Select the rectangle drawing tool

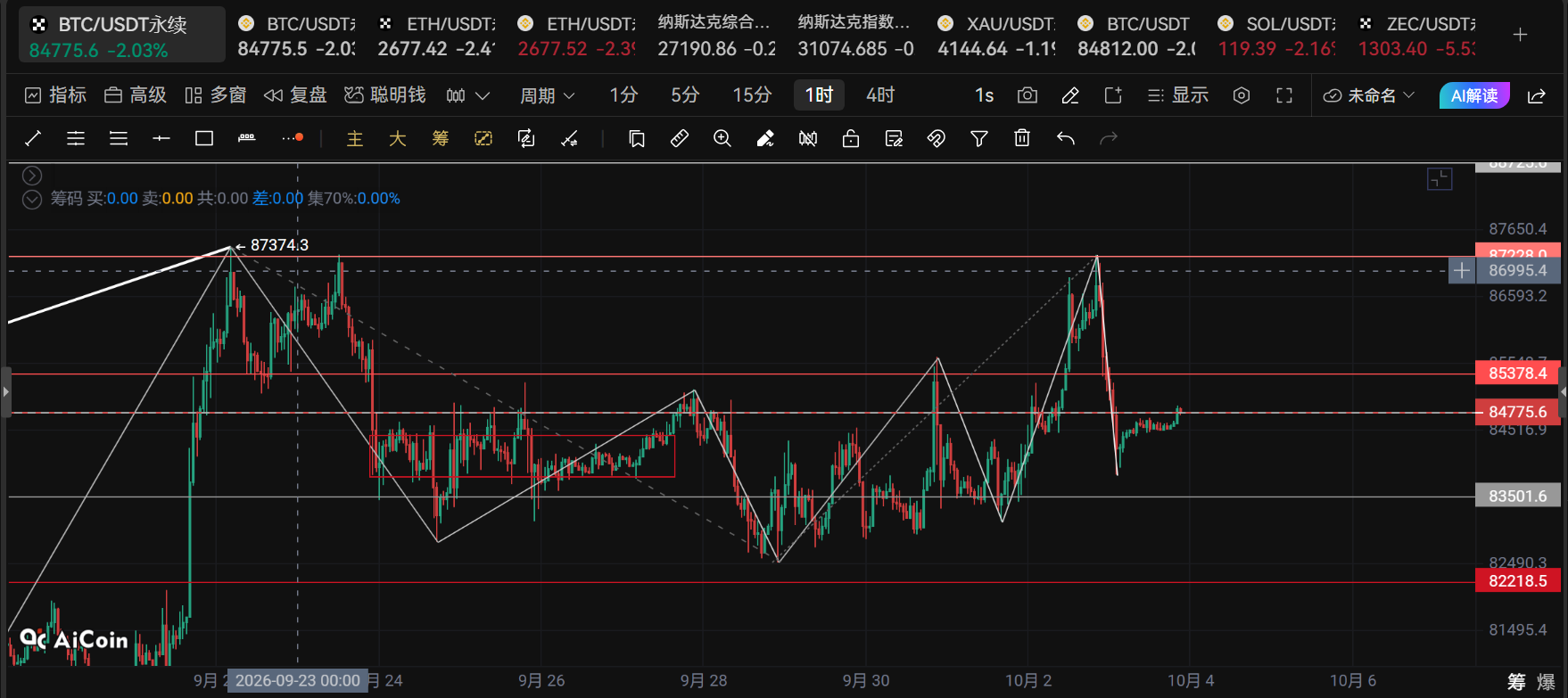tap(204, 138)
